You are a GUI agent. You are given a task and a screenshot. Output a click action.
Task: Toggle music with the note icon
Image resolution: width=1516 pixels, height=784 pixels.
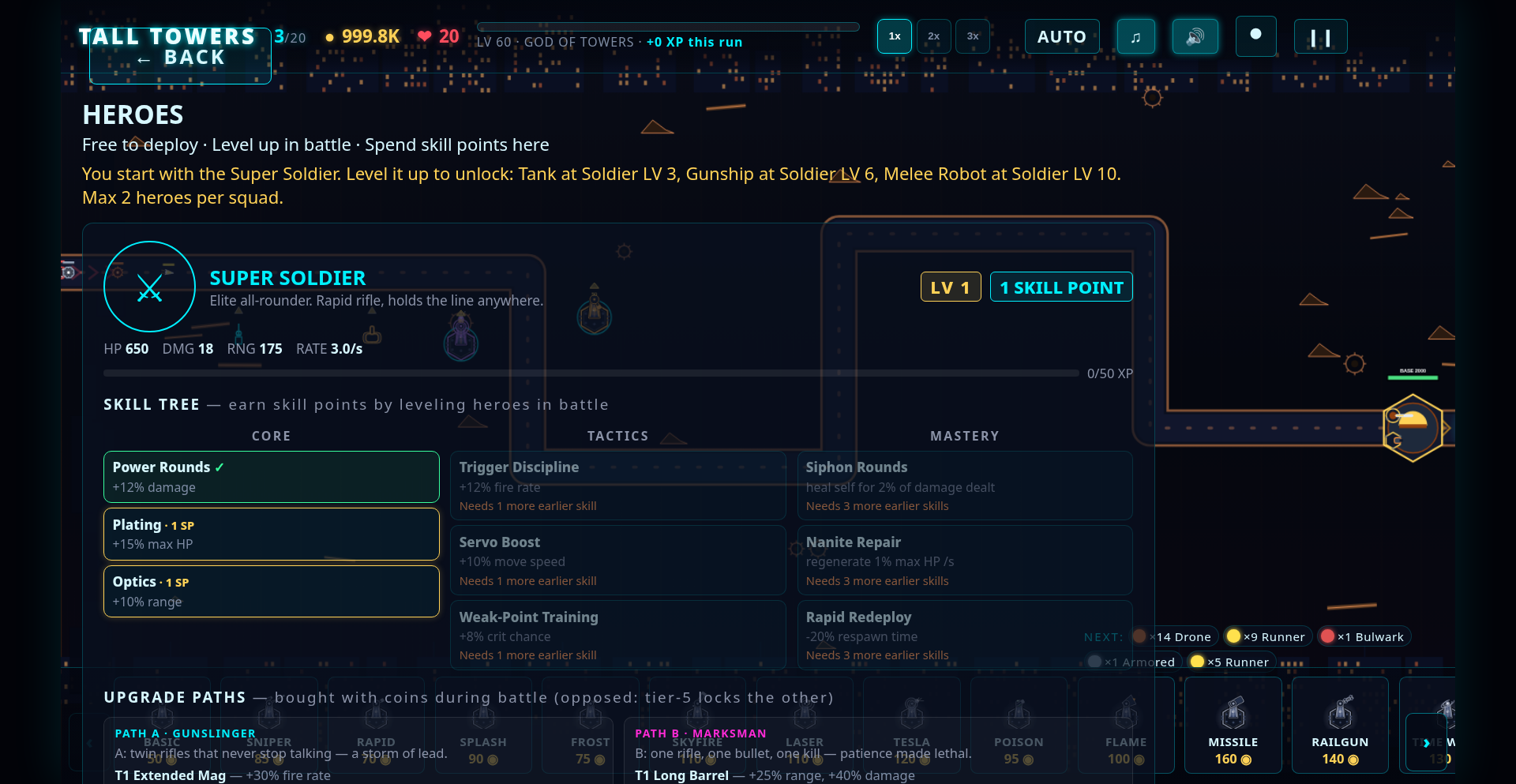(1136, 36)
